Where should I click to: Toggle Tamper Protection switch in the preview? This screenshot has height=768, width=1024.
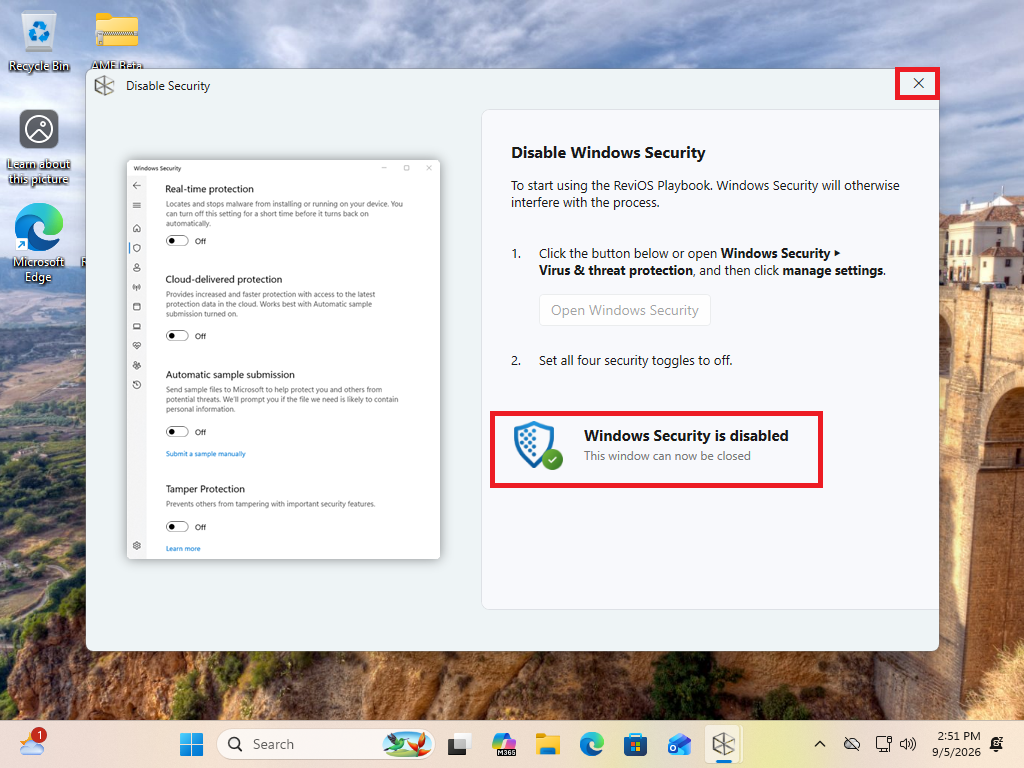click(x=177, y=526)
